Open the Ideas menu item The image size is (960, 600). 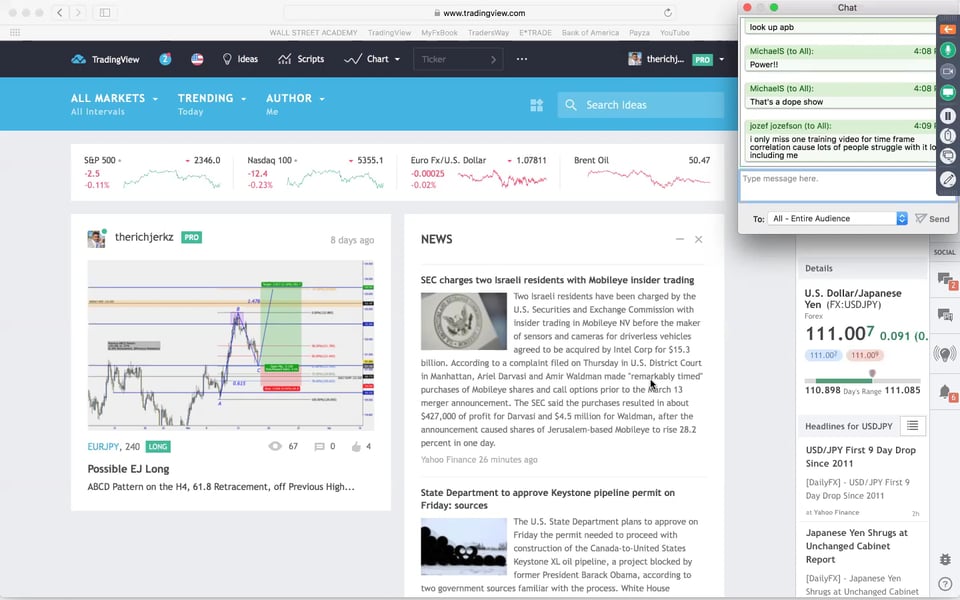pos(240,59)
